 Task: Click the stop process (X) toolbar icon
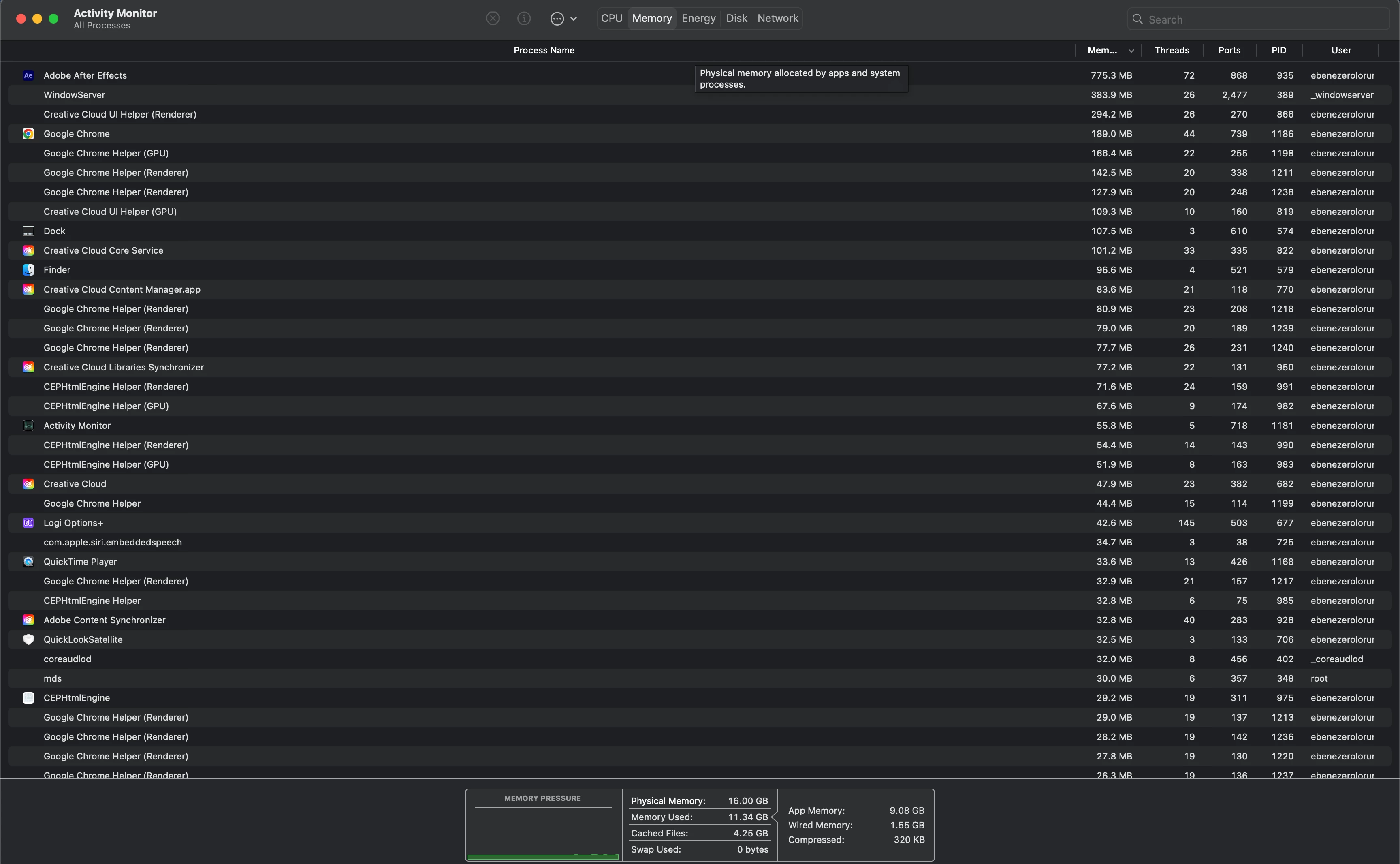pyautogui.click(x=493, y=19)
